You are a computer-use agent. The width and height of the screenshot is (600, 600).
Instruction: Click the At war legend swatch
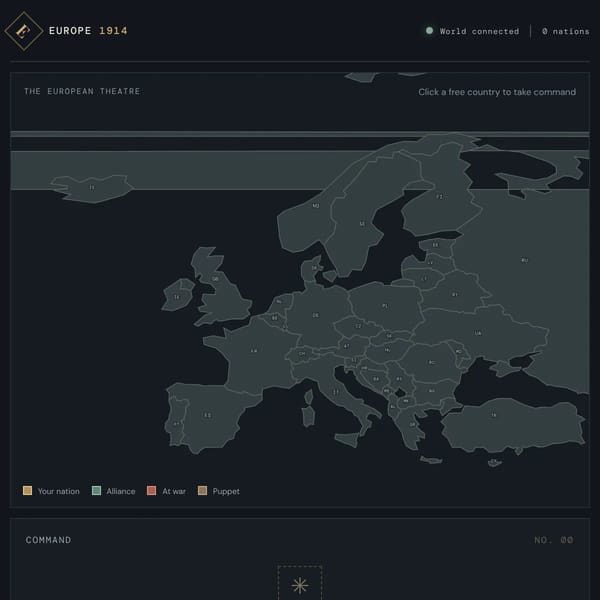(152, 491)
